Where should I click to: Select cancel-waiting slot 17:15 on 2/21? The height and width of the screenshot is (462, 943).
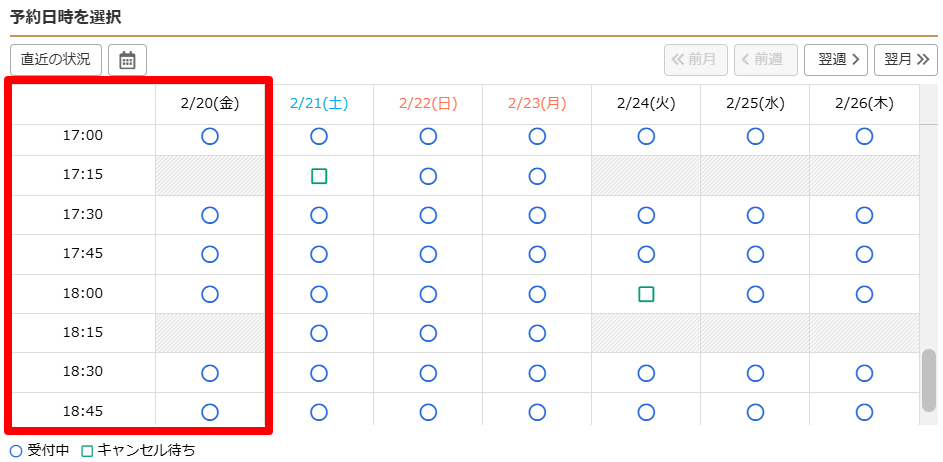pos(319,176)
